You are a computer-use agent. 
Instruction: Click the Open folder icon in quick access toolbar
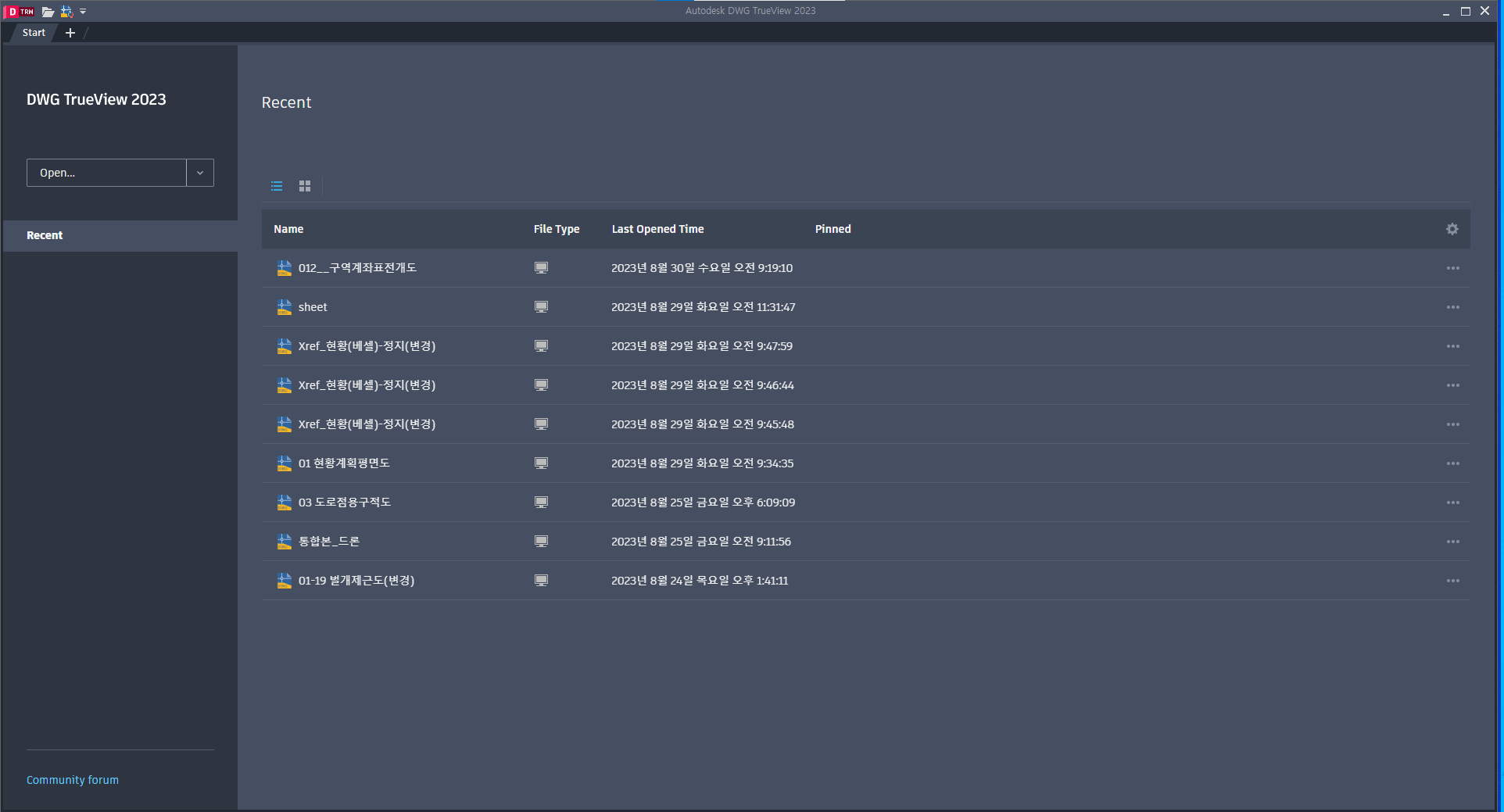pyautogui.click(x=48, y=12)
